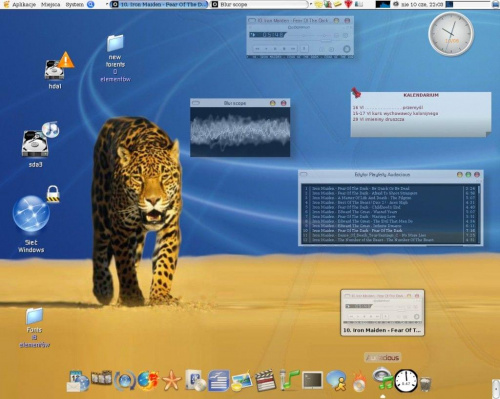Open the trash can in dock
Image resolution: width=500 pixels, height=399 pixels.
[x=426, y=383]
